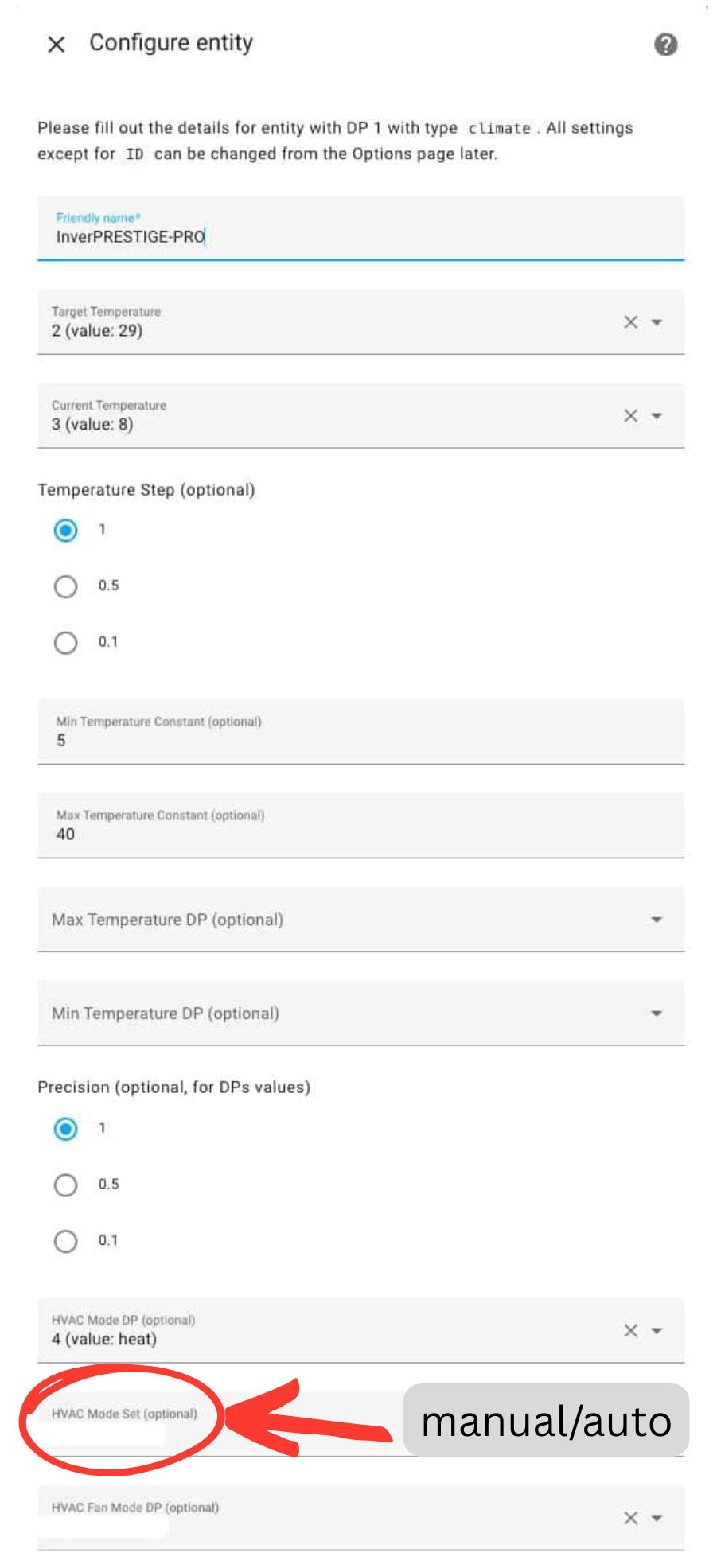
Task: Select Temperature Step 0.1 radio button
Action: pyautogui.click(x=66, y=643)
